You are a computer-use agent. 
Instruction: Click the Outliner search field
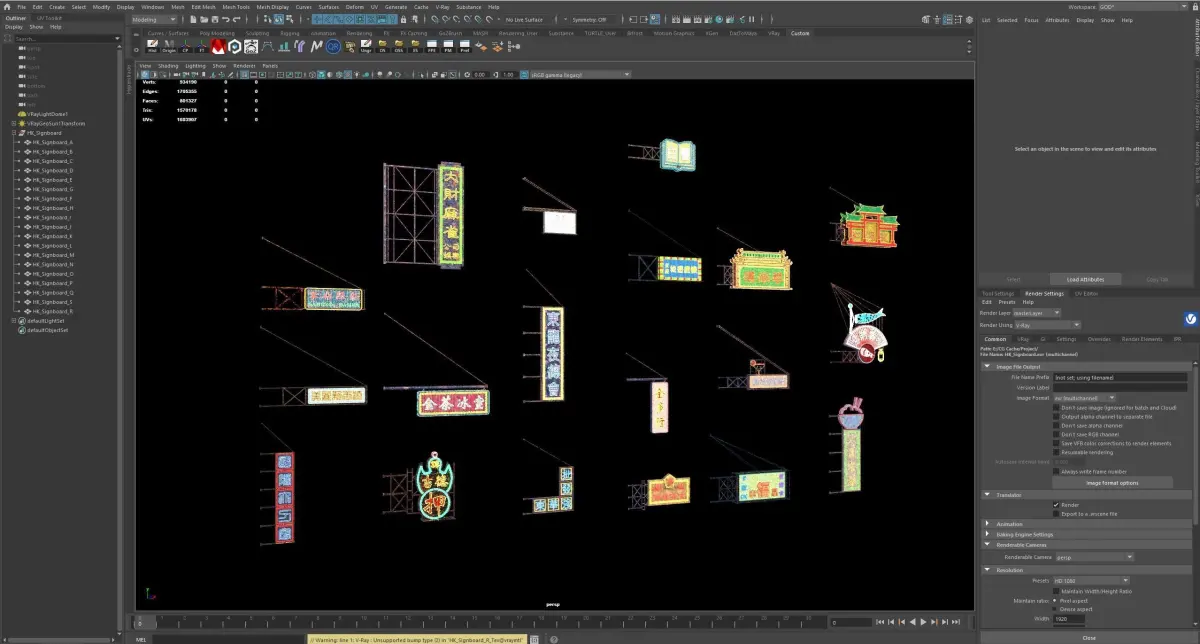point(66,38)
